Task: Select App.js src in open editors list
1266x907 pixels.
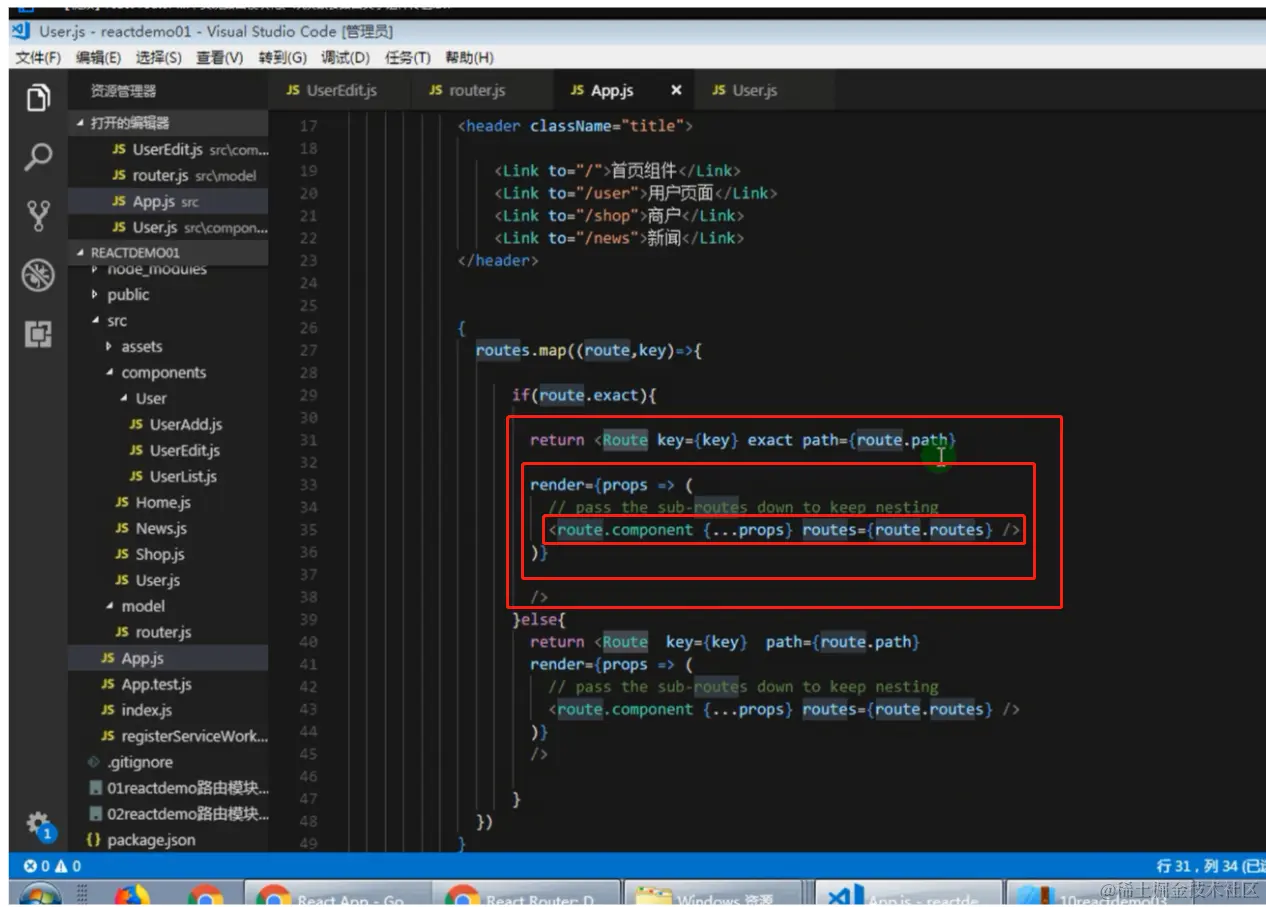Action: (x=168, y=202)
